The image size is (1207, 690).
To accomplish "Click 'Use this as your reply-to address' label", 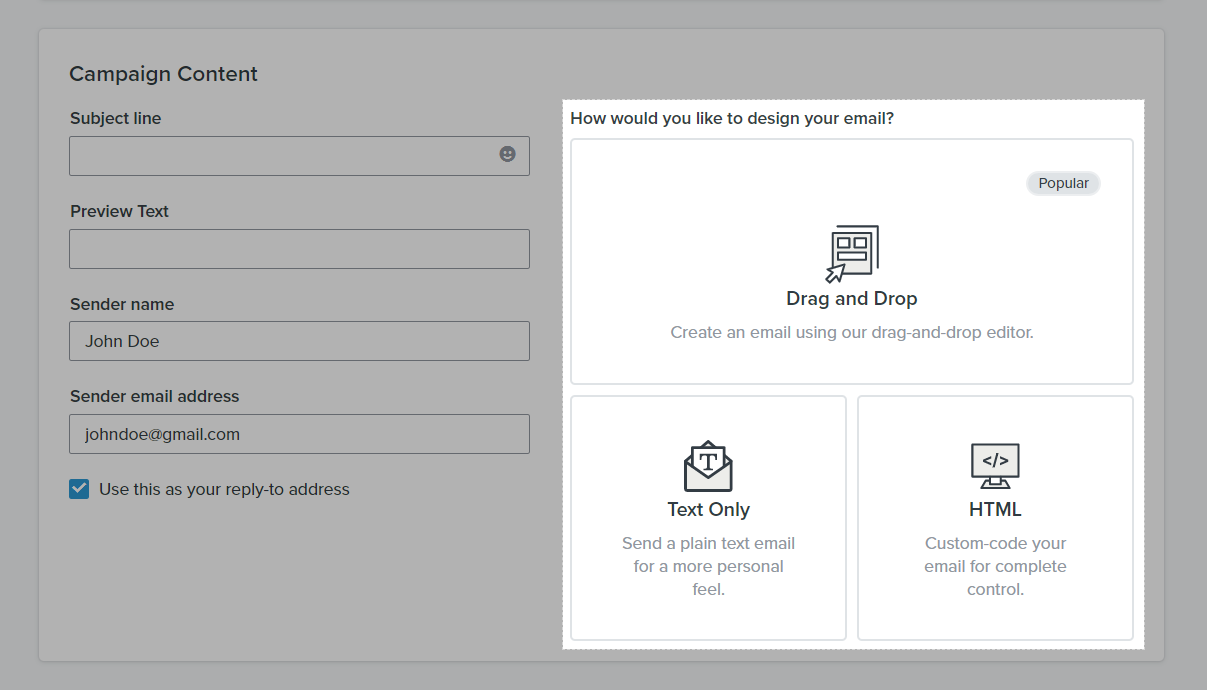I will [x=224, y=490].
